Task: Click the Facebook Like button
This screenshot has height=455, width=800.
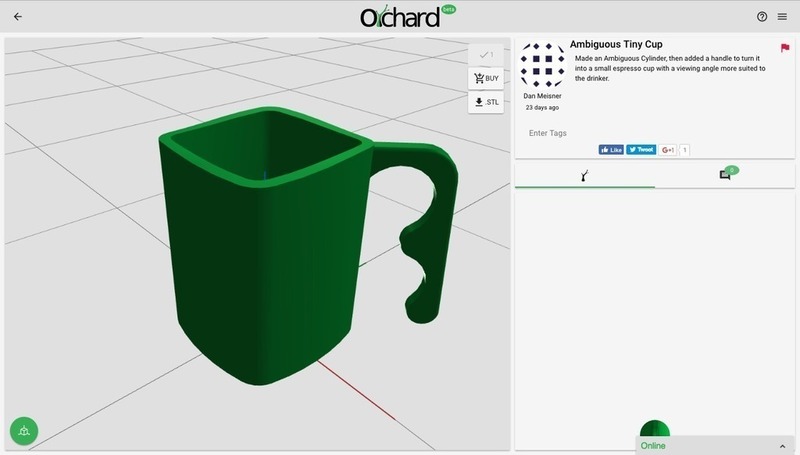Action: (x=611, y=149)
